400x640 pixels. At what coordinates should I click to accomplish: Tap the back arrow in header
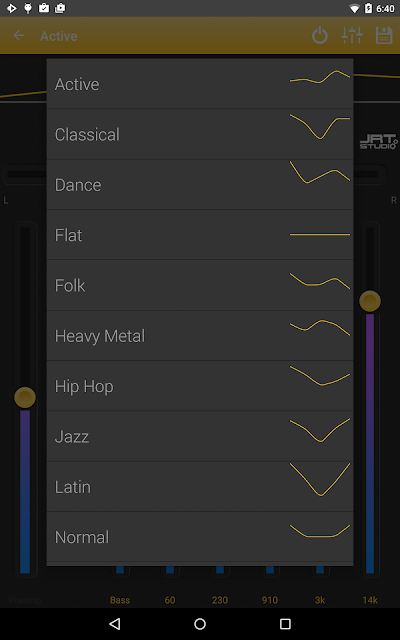[19, 36]
